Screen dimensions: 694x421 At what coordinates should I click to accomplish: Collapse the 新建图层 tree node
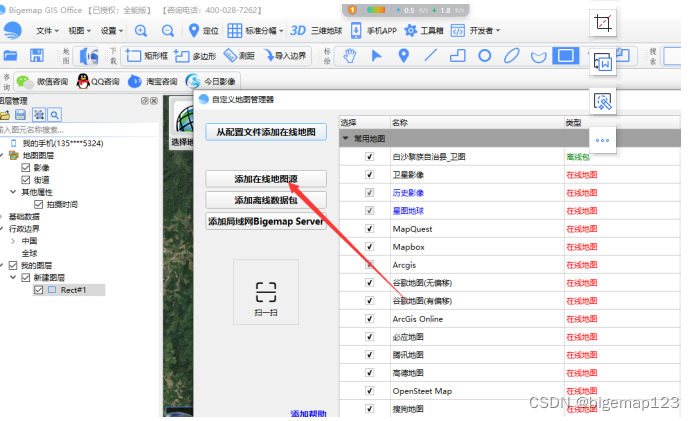tap(13, 278)
